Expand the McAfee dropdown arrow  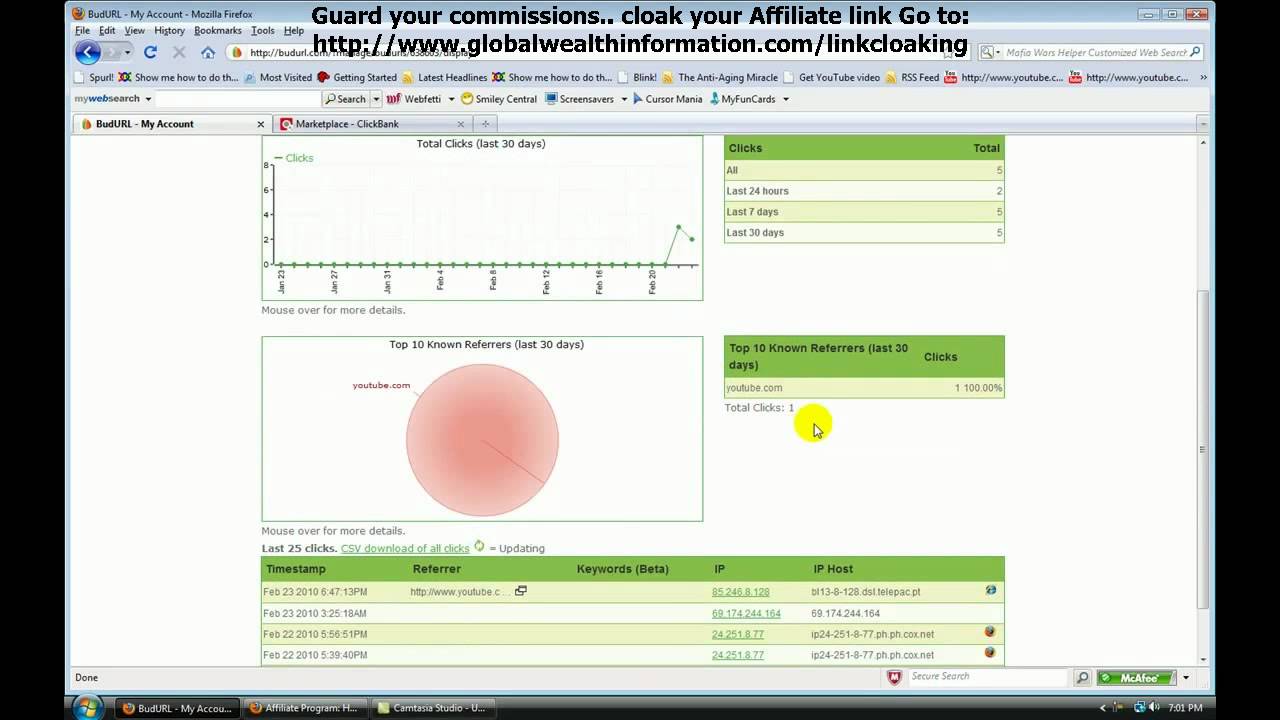pos(1186,677)
